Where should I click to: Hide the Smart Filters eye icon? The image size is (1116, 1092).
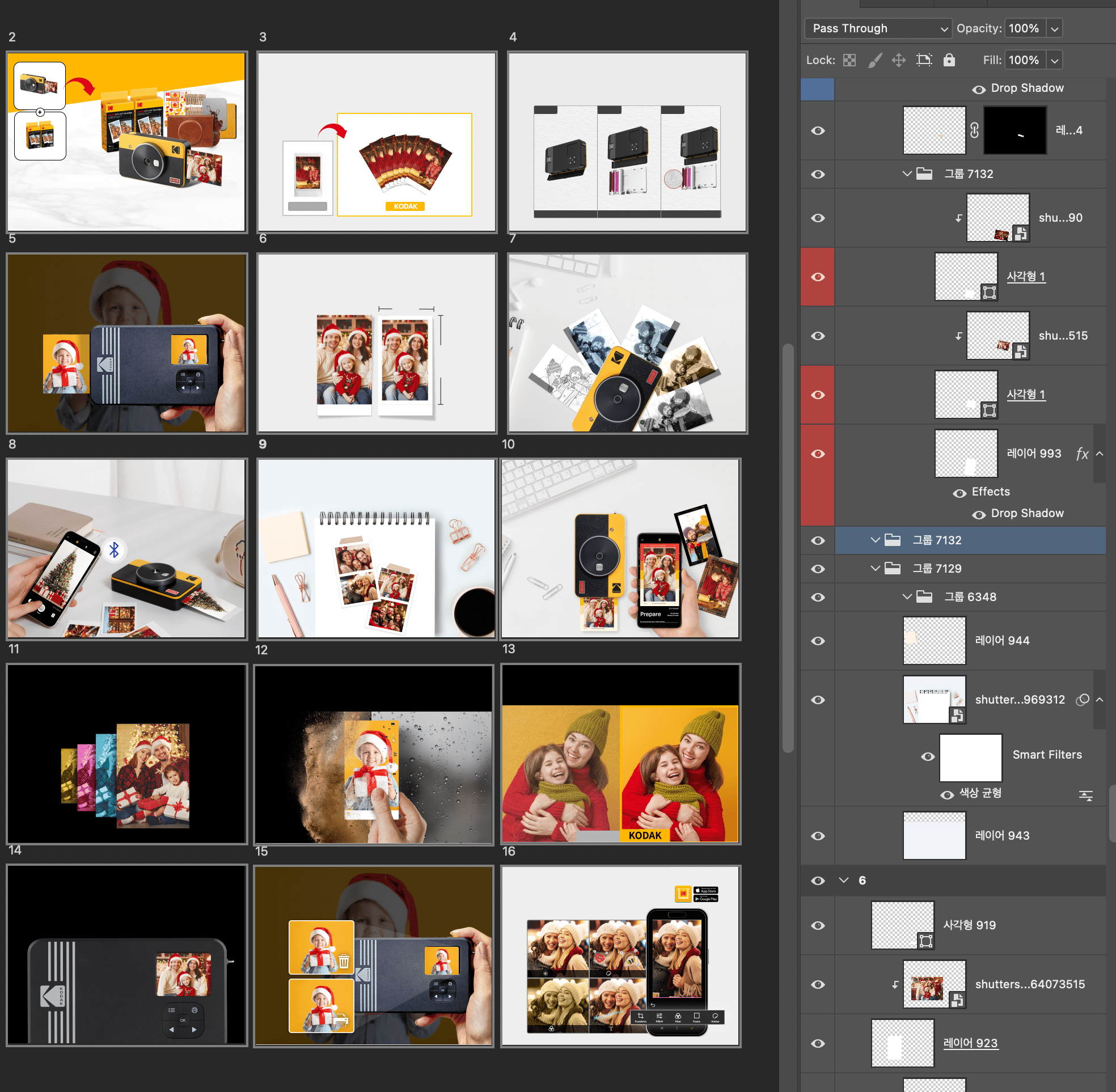tap(927, 757)
